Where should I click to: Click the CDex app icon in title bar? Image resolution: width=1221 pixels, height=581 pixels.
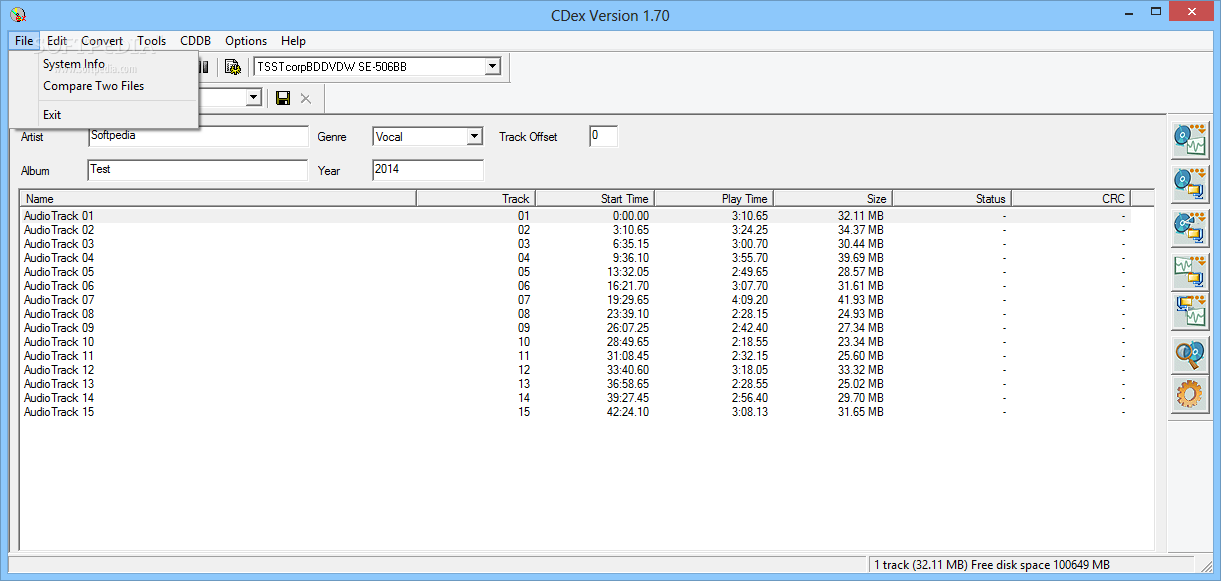(18, 14)
